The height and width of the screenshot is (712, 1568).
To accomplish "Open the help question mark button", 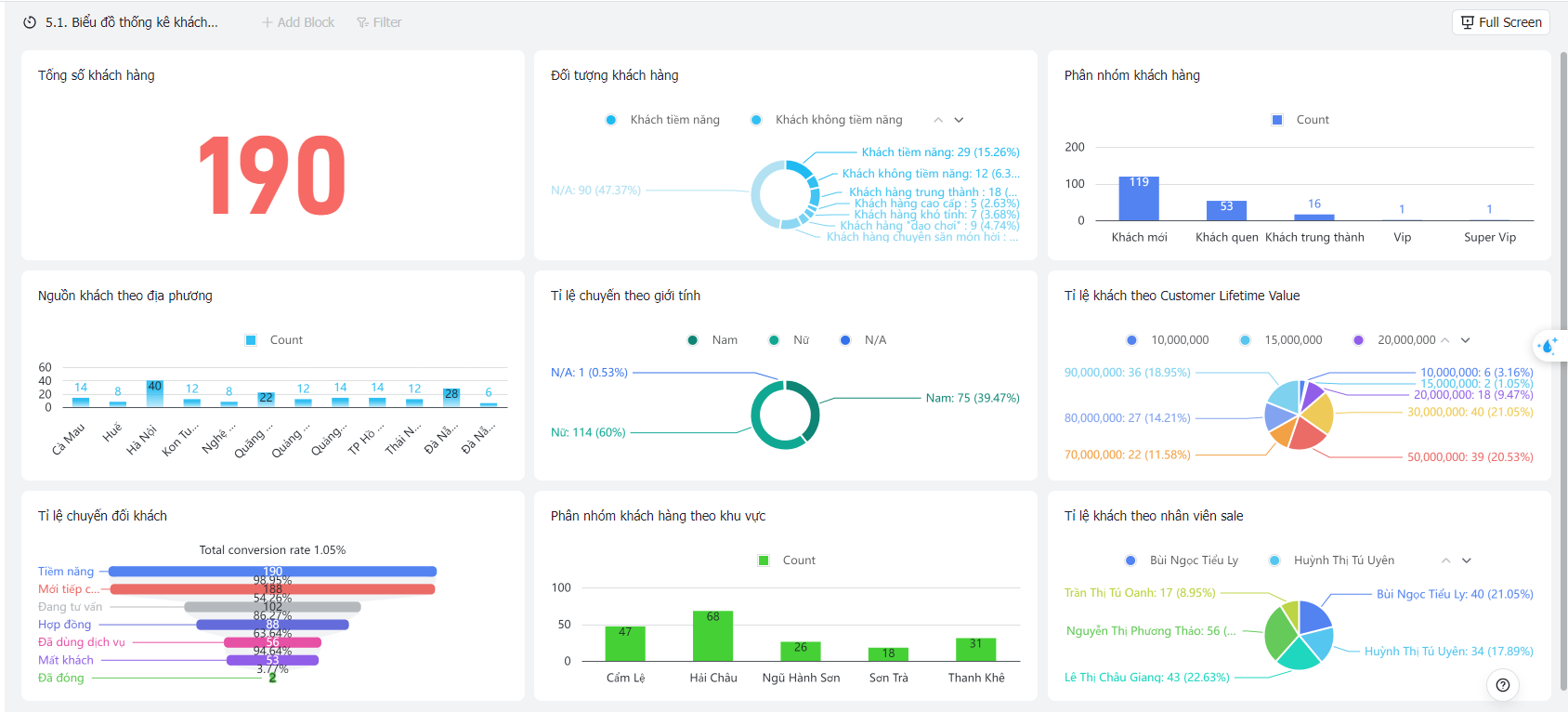I will point(1503,685).
